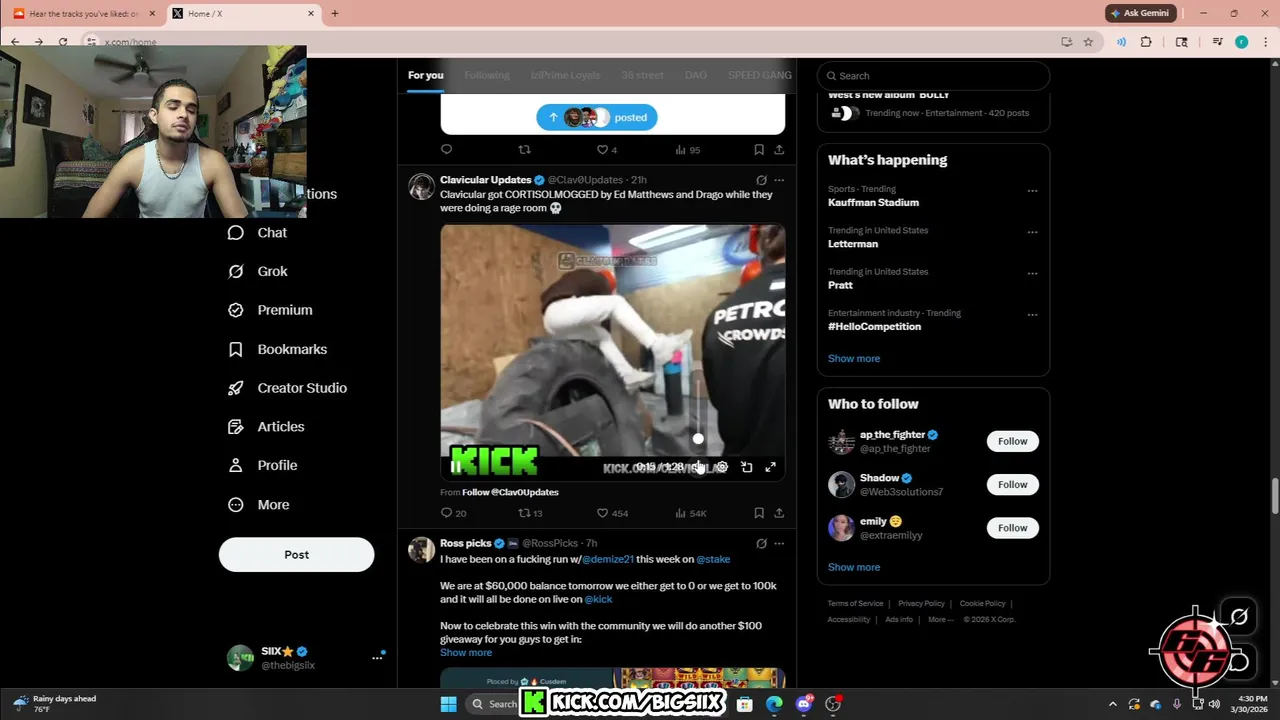This screenshot has height=720, width=1280.
Task: Adjust the video volume slider knob
Action: click(698, 439)
